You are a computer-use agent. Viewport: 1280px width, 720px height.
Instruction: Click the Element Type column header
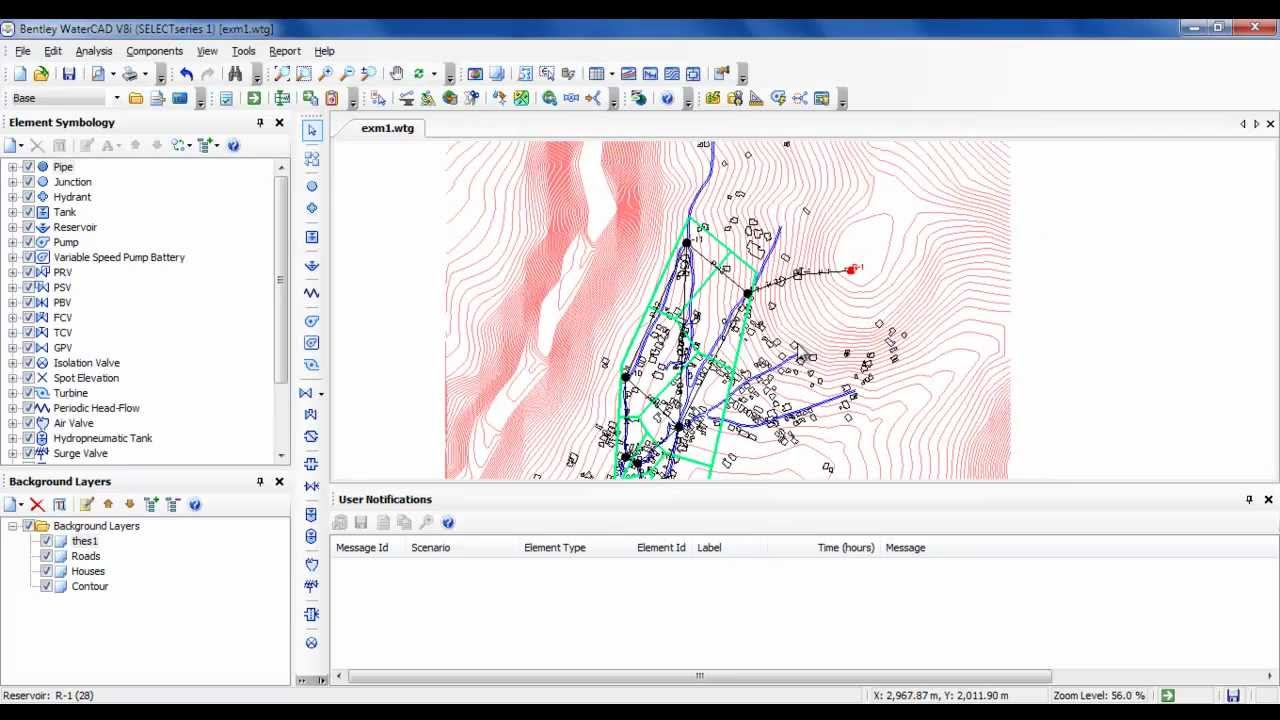pyautogui.click(x=555, y=548)
